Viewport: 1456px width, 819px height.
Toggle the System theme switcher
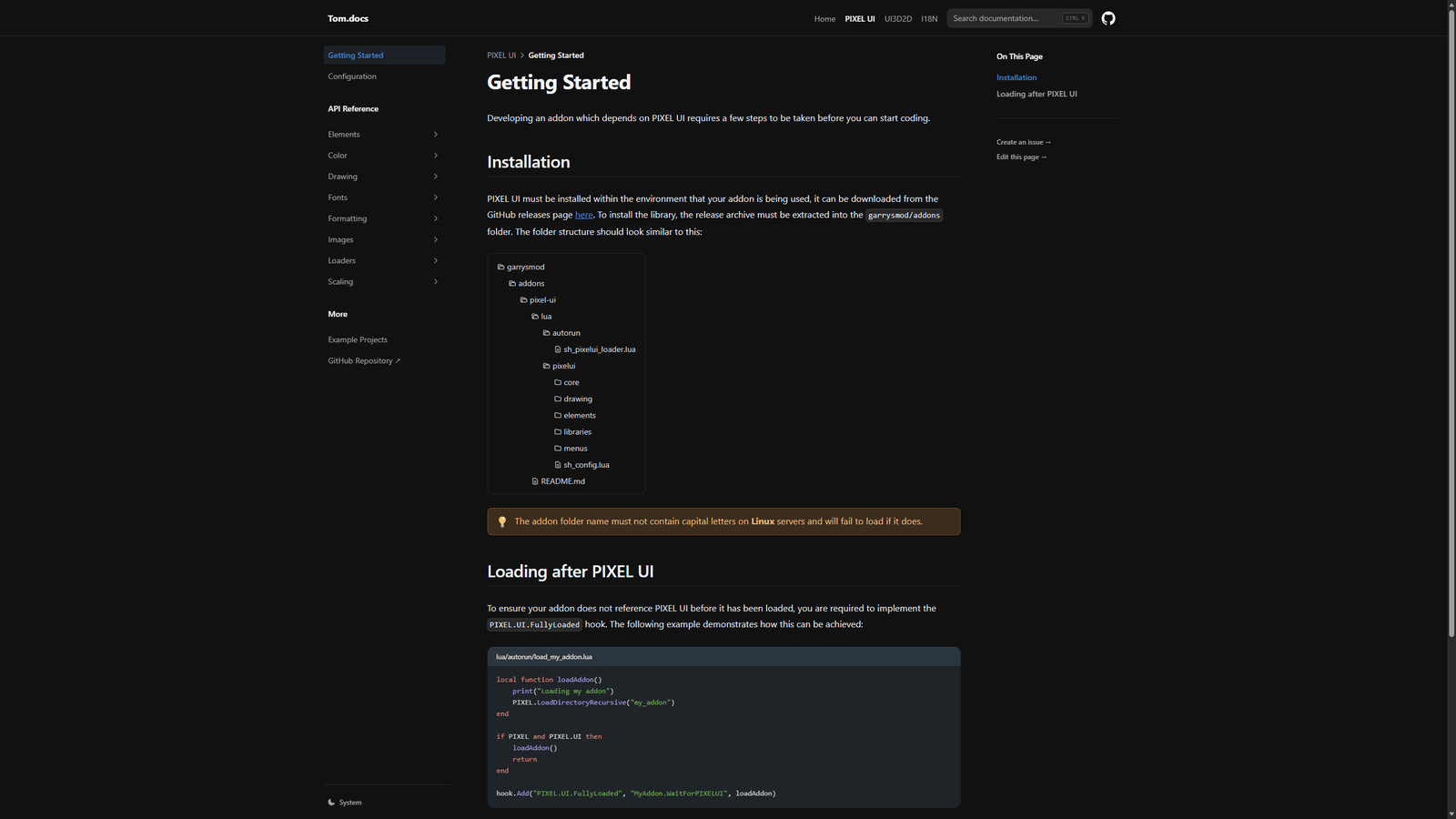[345, 803]
